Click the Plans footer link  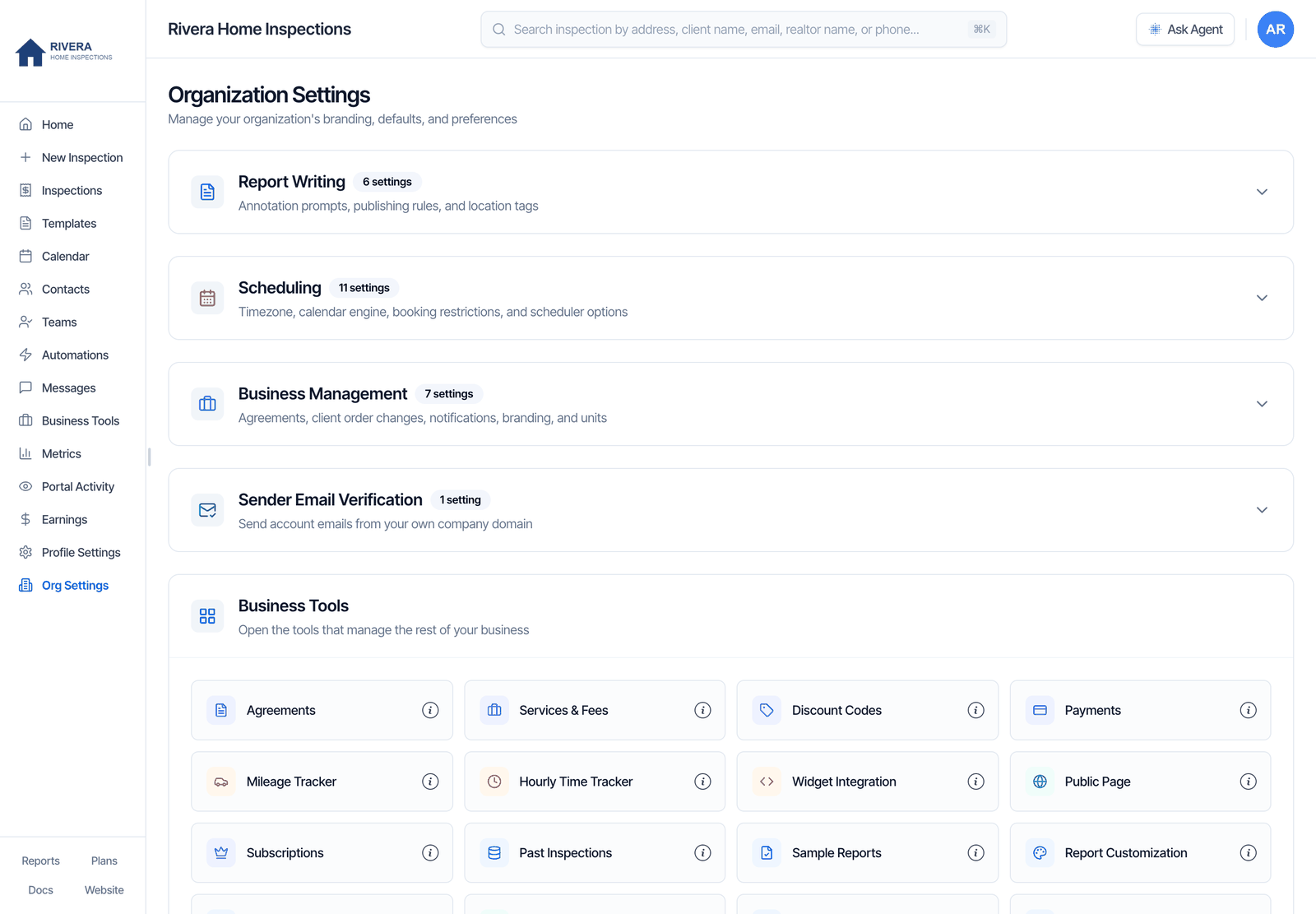104,861
